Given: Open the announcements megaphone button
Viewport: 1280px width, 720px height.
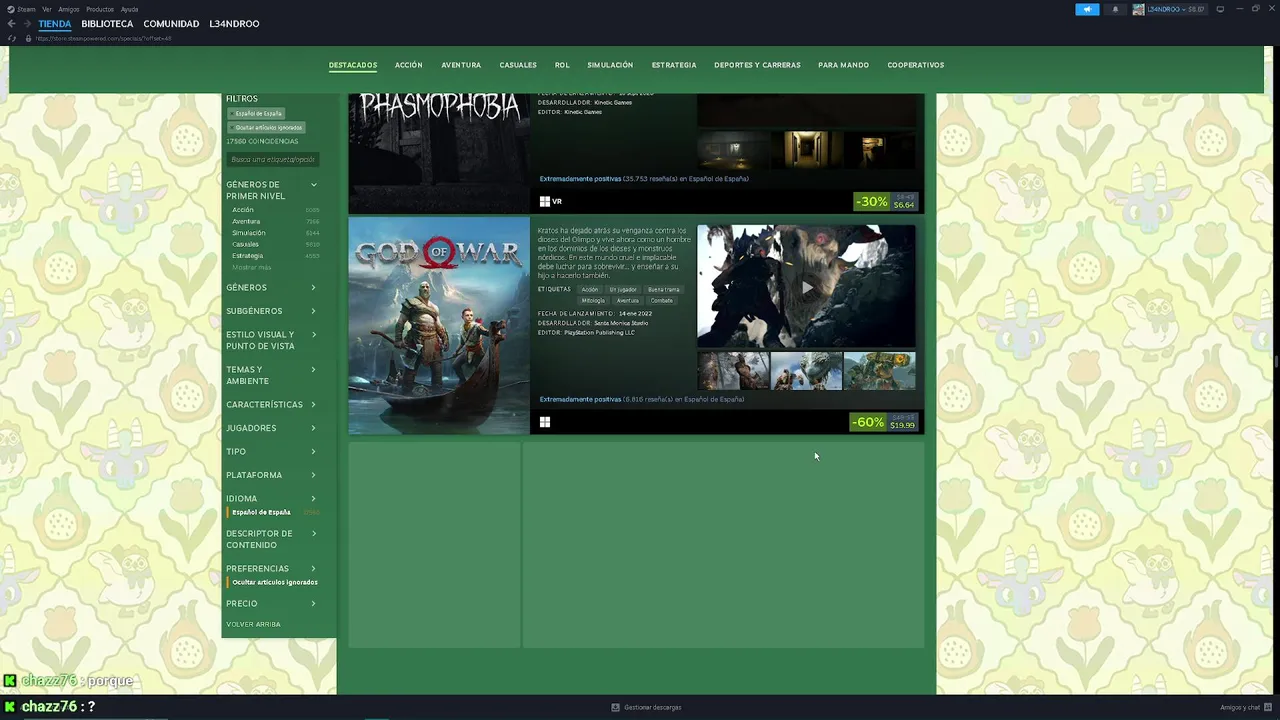Looking at the screenshot, I should coord(1087,9).
